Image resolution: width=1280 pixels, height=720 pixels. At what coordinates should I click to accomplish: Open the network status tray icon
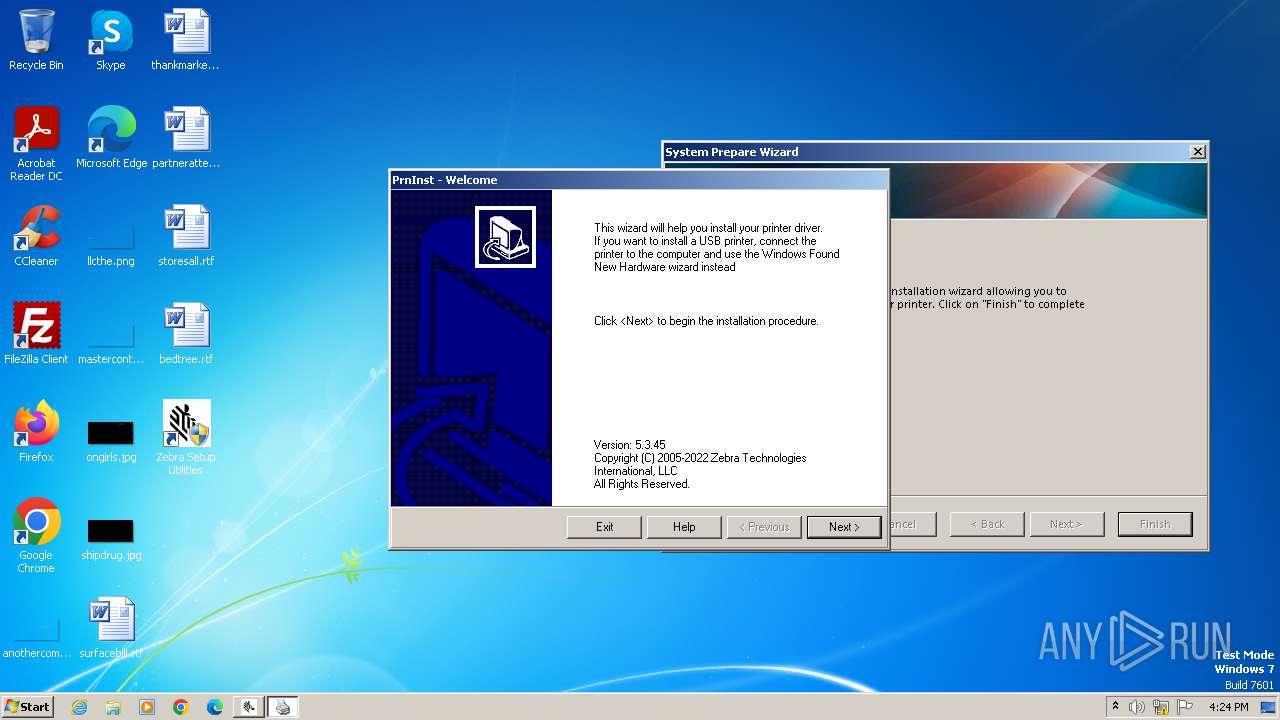tap(1161, 707)
